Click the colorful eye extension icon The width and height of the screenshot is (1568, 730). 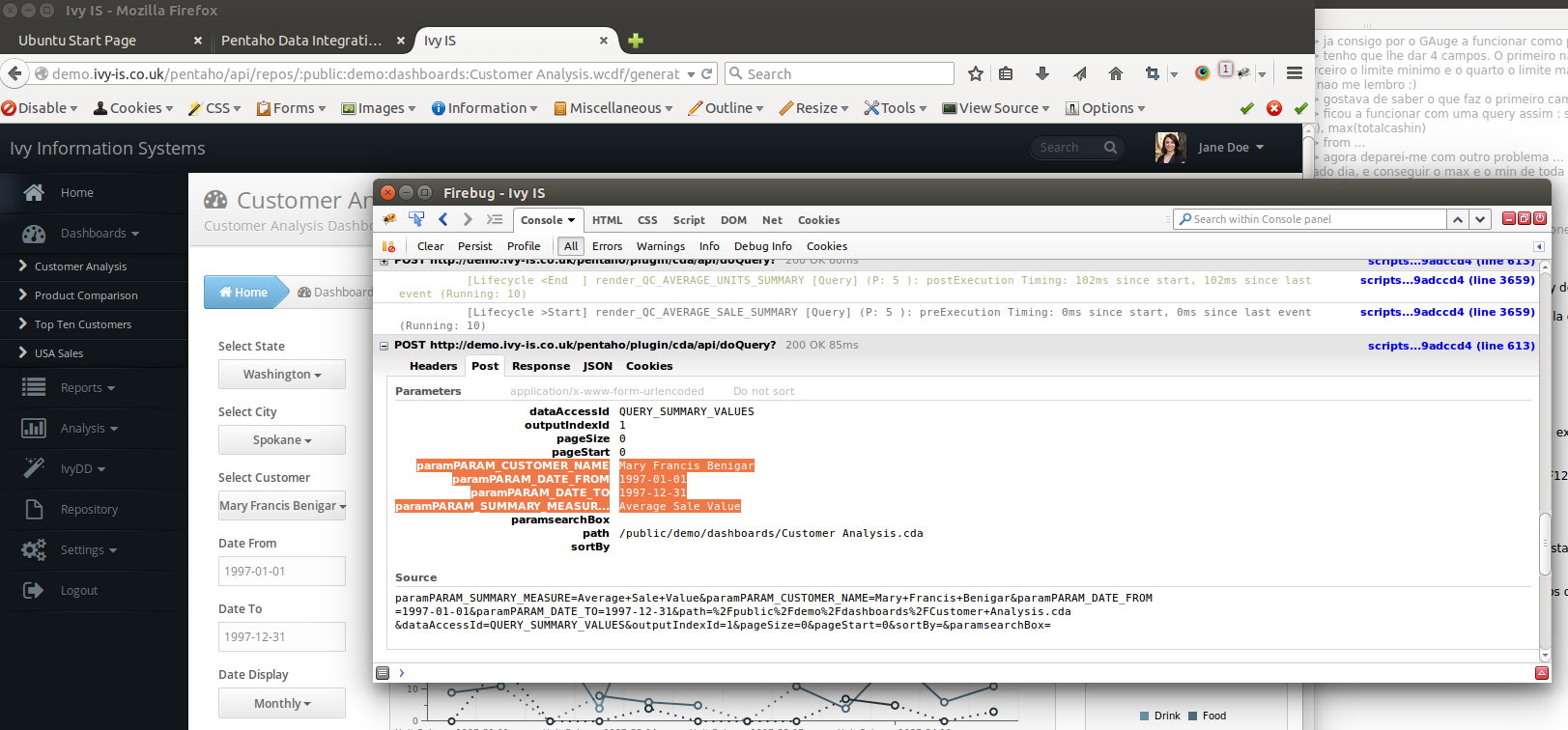pos(1202,72)
